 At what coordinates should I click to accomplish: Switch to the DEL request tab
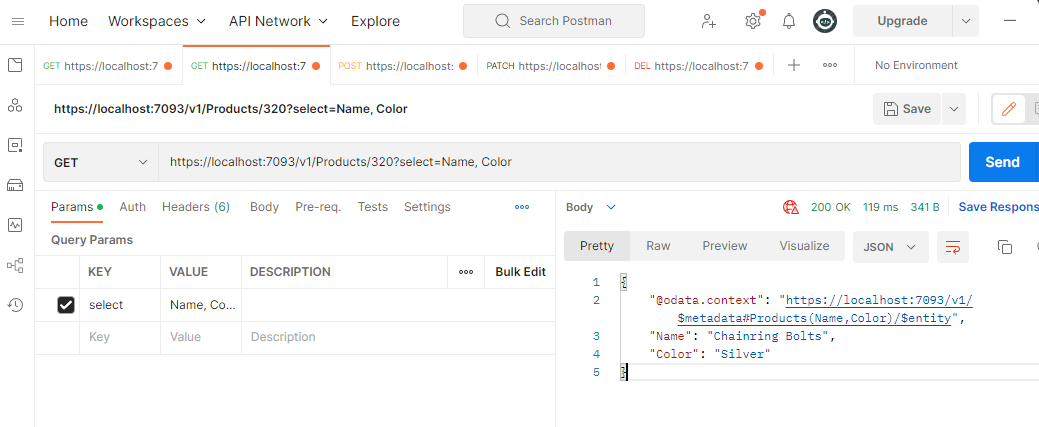pos(699,66)
